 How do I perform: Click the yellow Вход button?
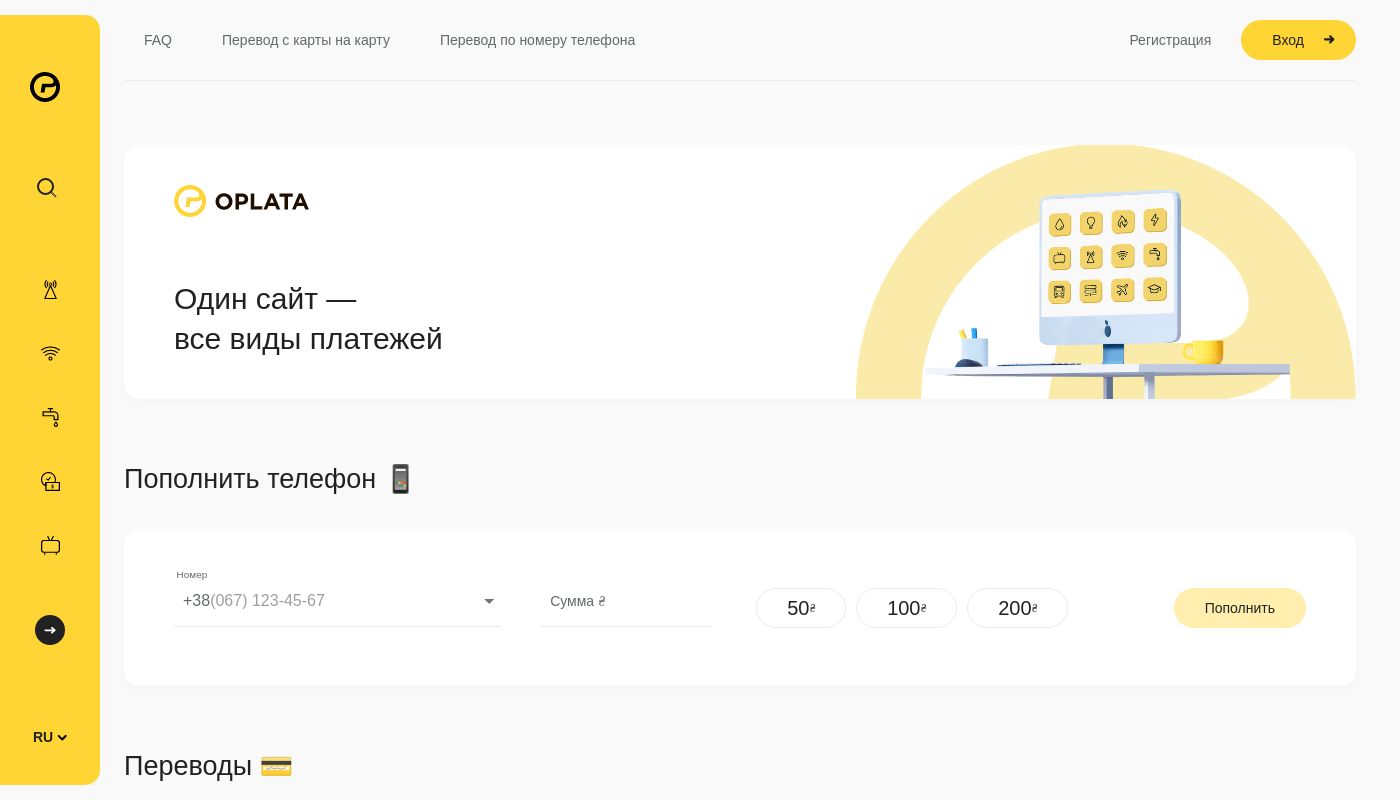1298,40
